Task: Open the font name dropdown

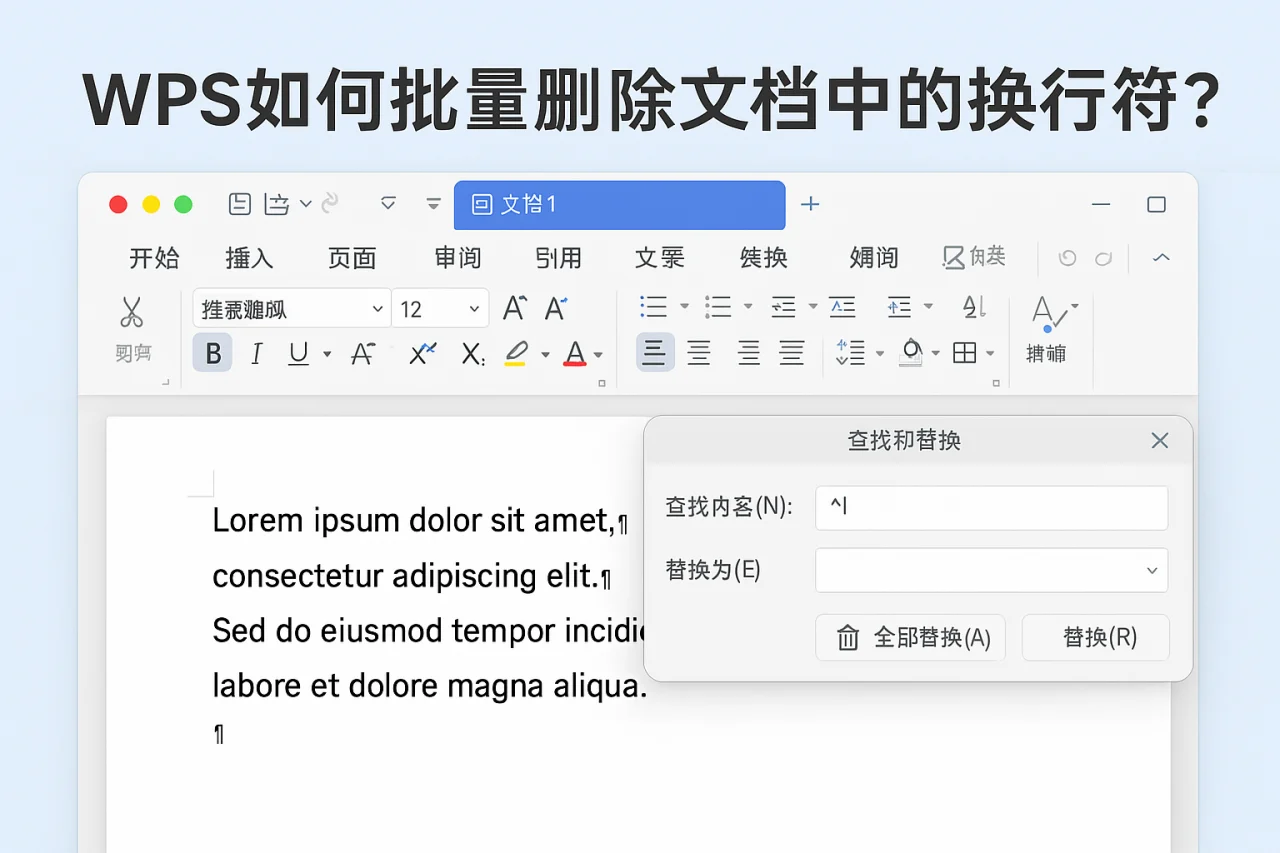Action: click(378, 310)
